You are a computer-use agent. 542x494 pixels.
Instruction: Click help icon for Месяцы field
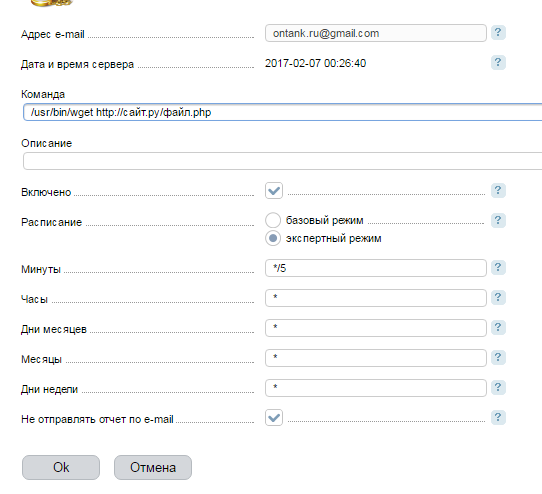tap(498, 357)
